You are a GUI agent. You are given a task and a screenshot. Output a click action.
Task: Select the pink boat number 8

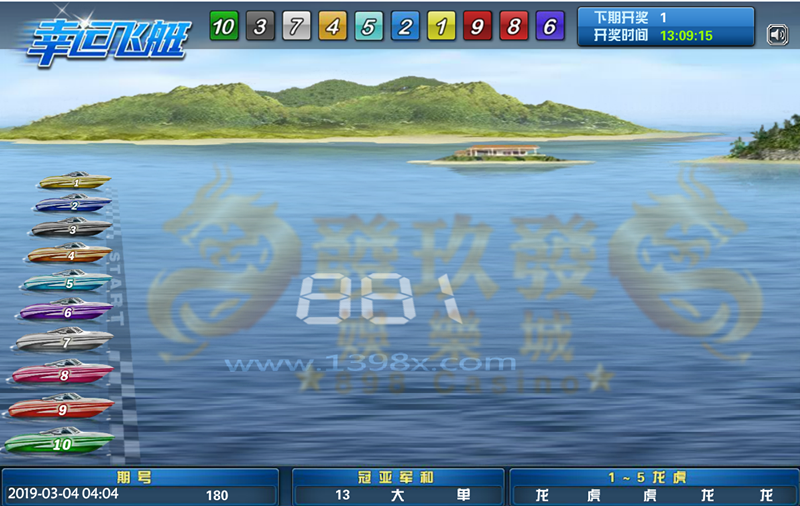coord(62,372)
